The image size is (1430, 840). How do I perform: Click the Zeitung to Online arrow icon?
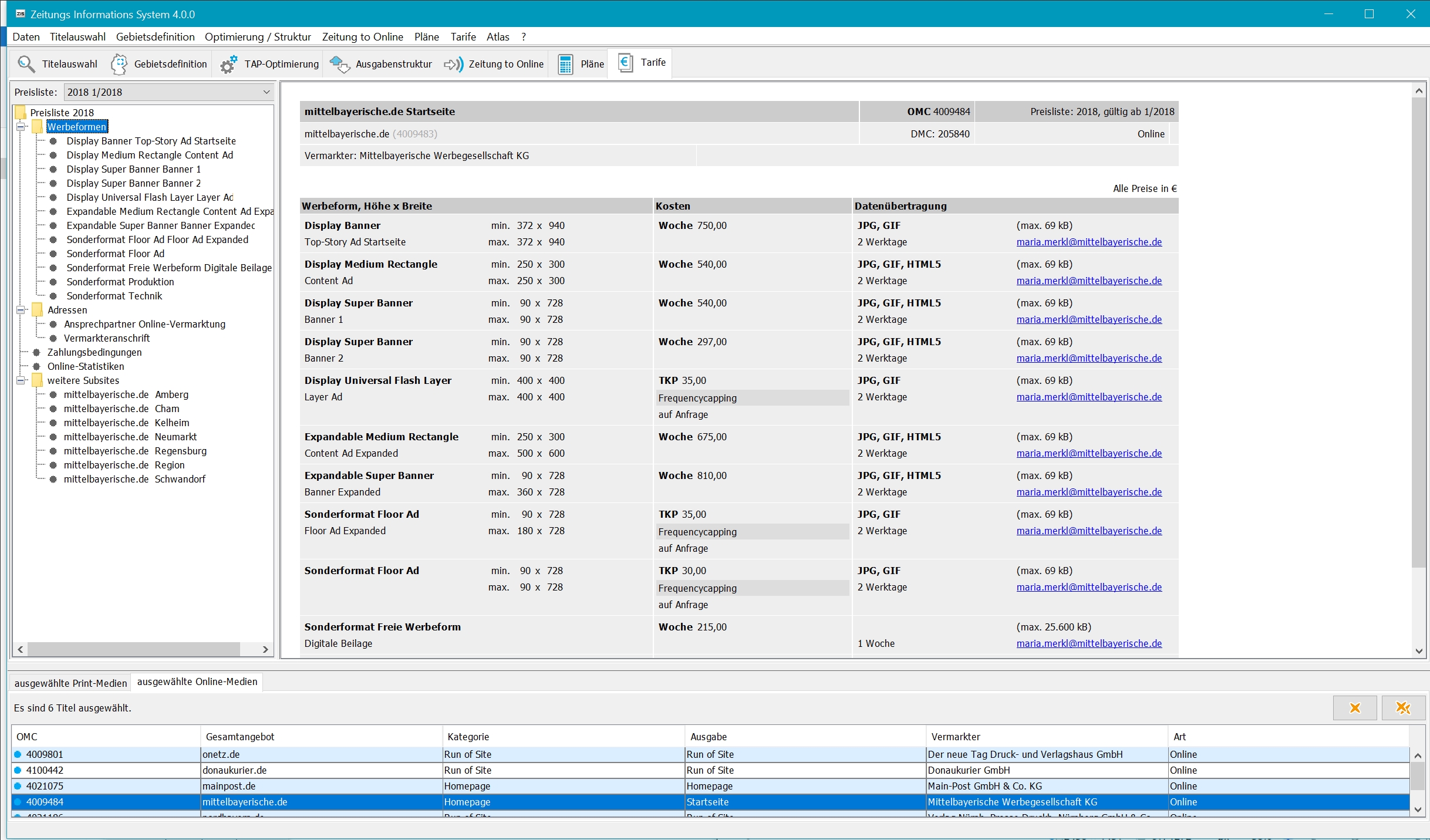click(x=453, y=64)
